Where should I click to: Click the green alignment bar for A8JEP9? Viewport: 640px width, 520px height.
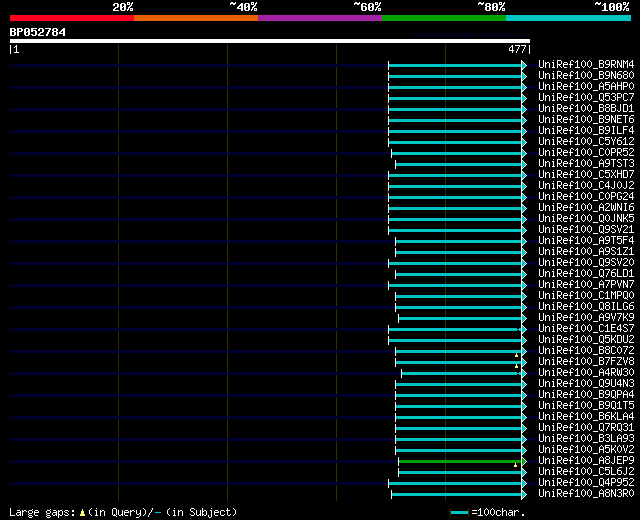(x=460, y=462)
